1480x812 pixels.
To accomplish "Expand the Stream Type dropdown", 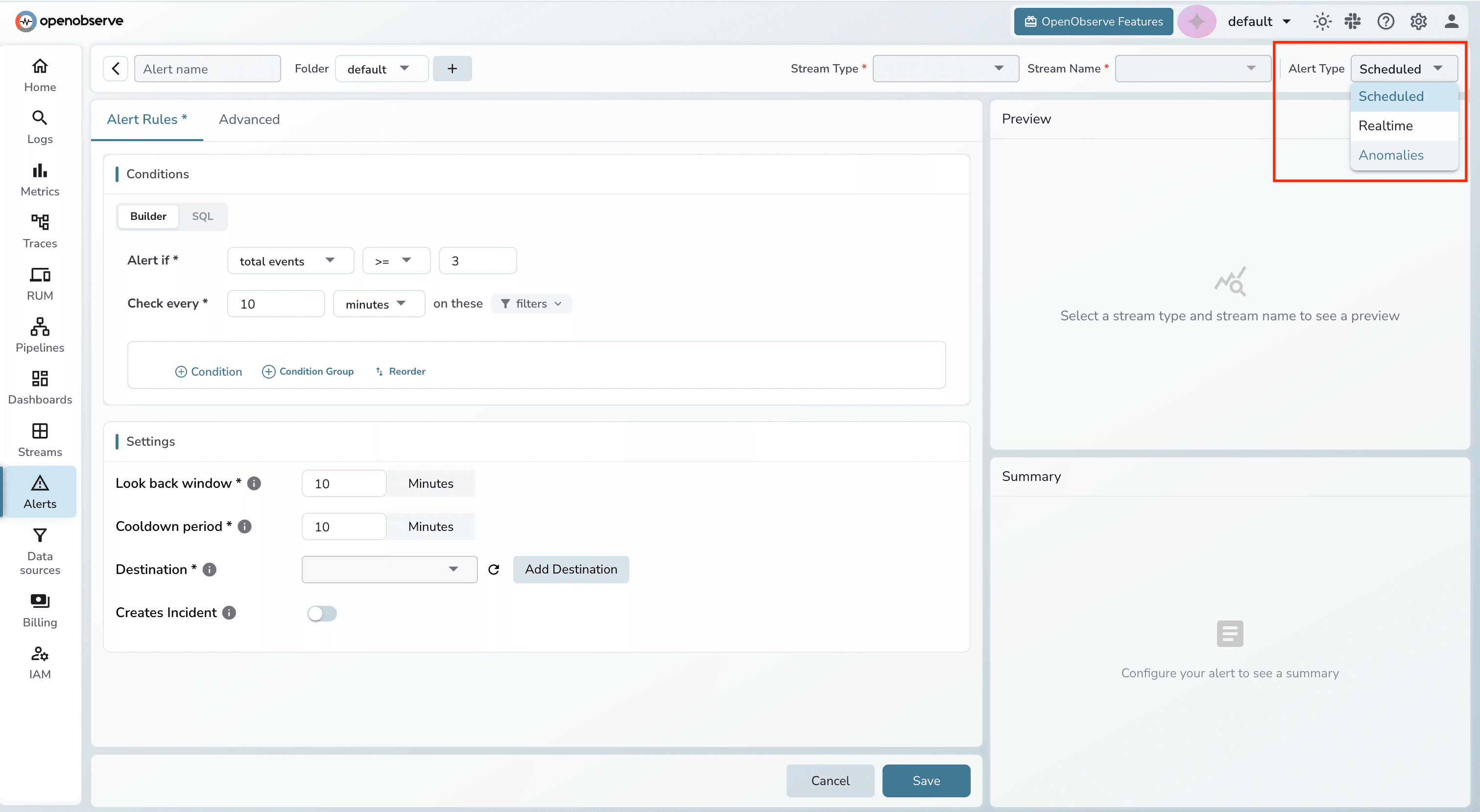I will (945, 69).
